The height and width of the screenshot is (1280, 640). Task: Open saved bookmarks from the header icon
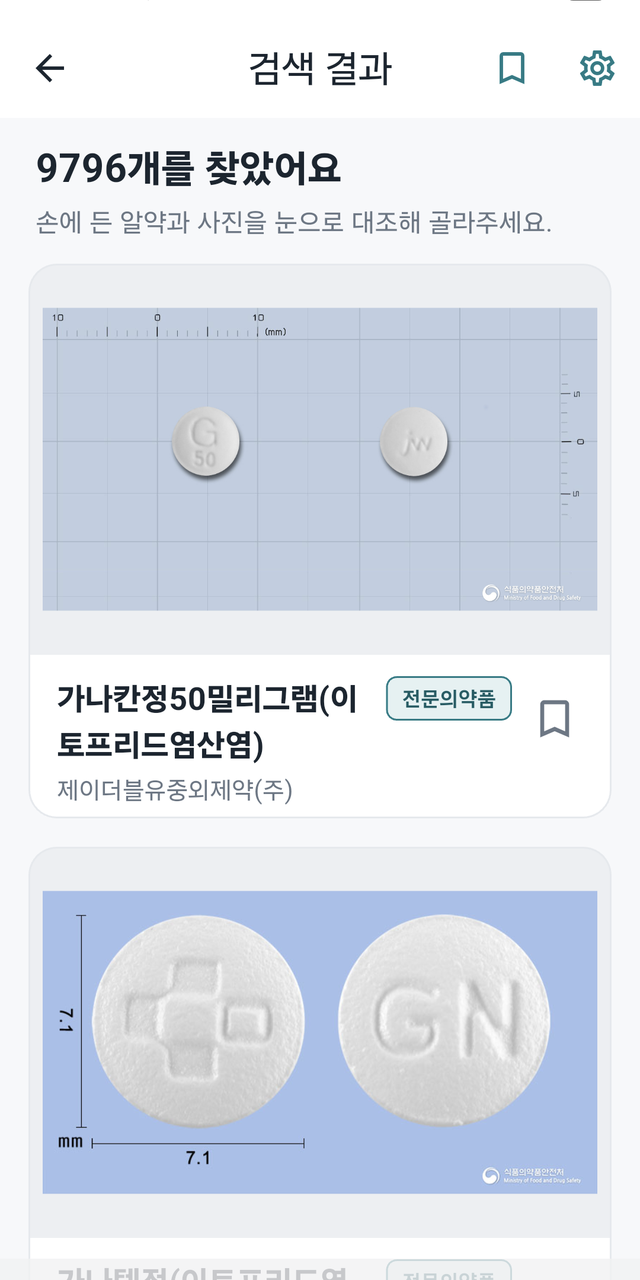click(512, 68)
